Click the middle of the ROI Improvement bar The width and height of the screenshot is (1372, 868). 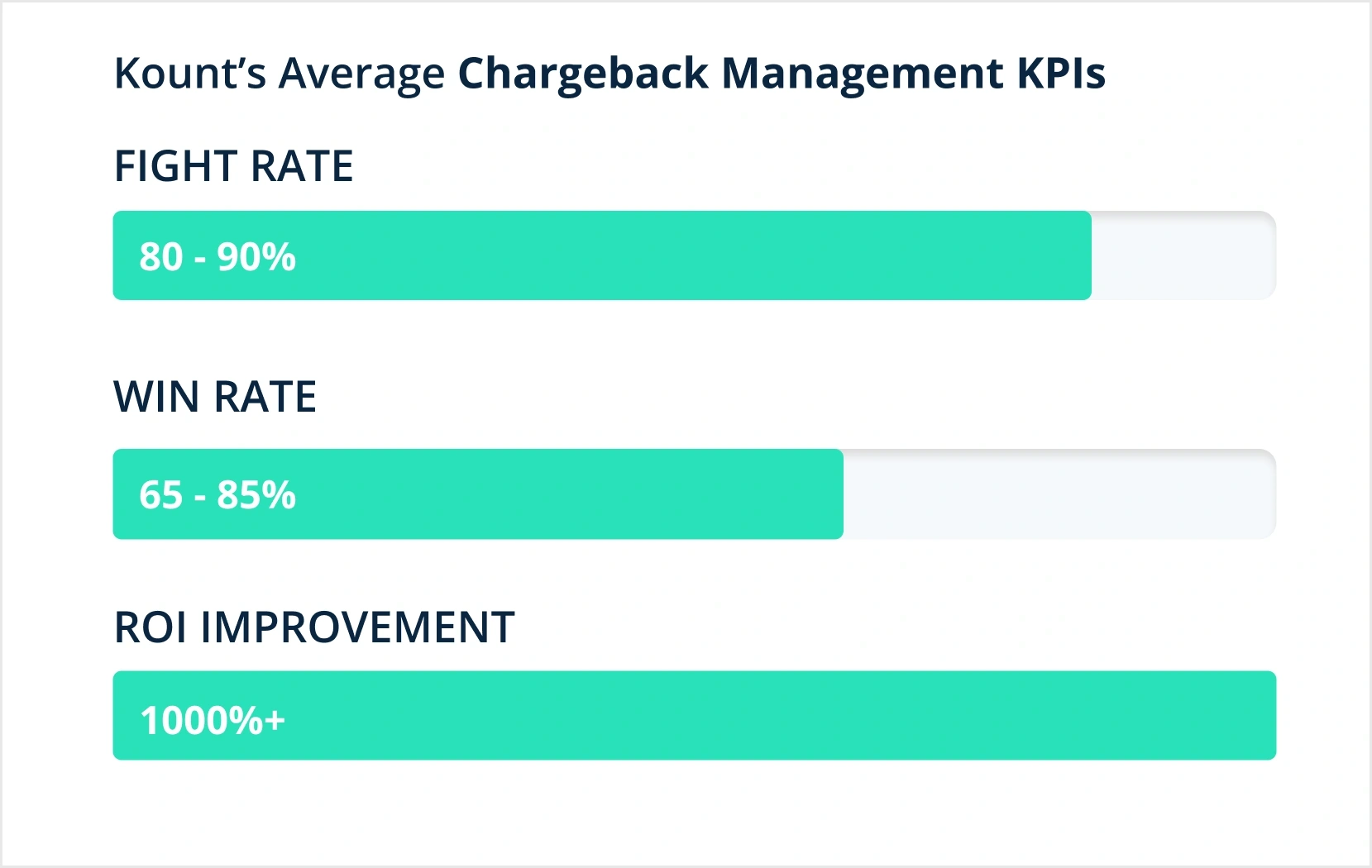tap(695, 715)
